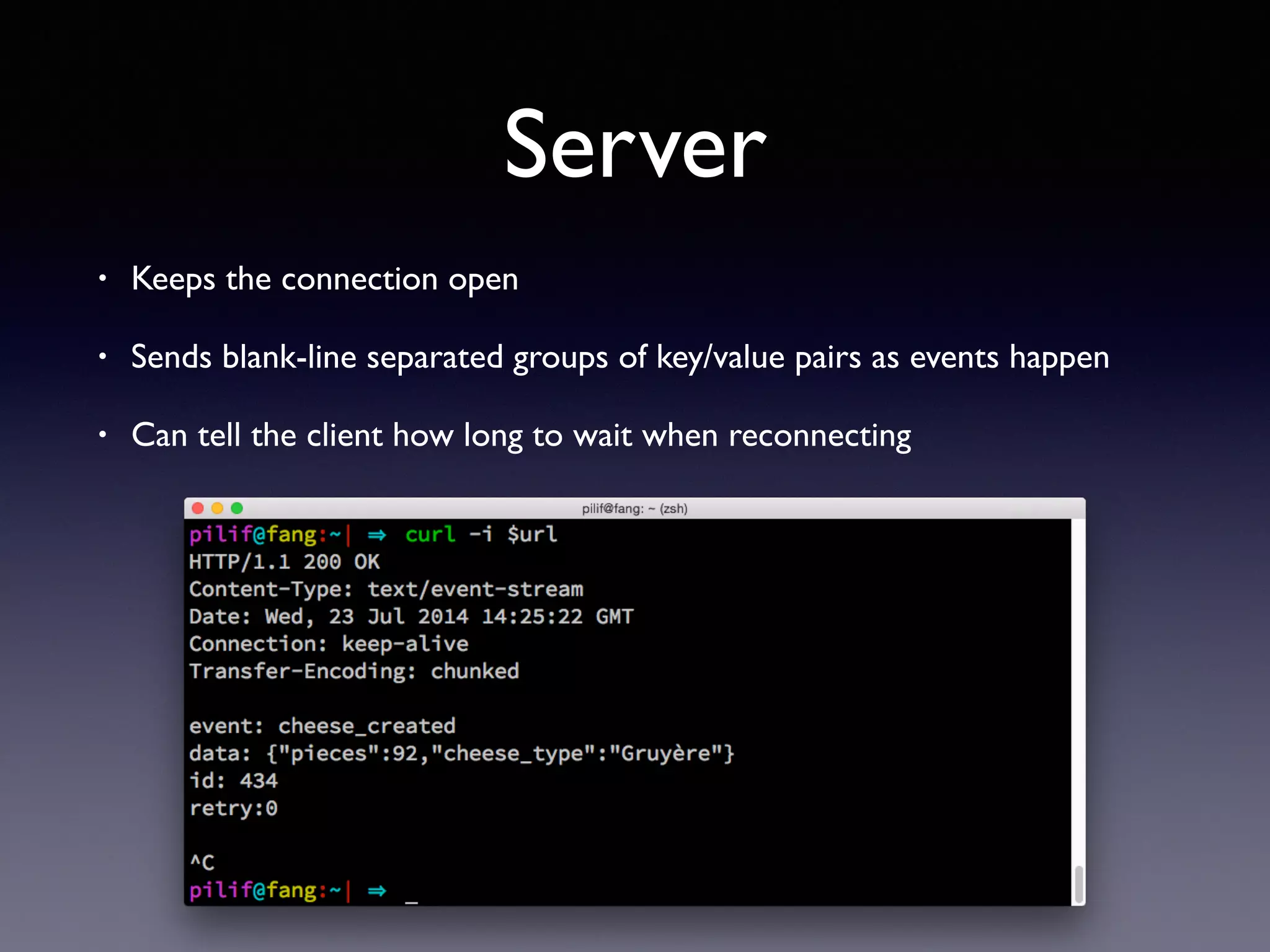1270x952 pixels.
Task: Select the 'Keeps the connection open' bullet
Action: coord(324,279)
